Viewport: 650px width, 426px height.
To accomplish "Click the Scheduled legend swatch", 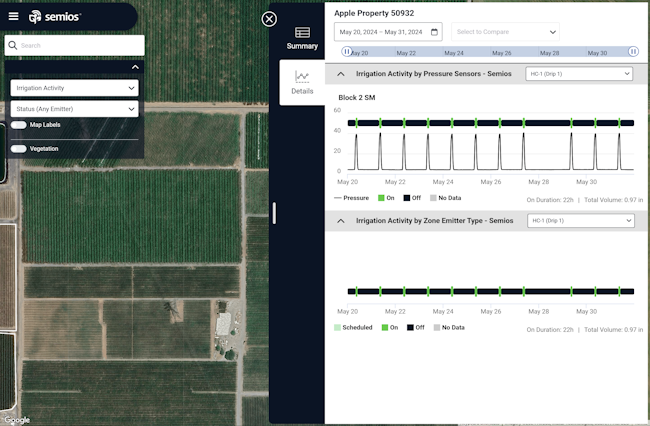I will point(337,327).
